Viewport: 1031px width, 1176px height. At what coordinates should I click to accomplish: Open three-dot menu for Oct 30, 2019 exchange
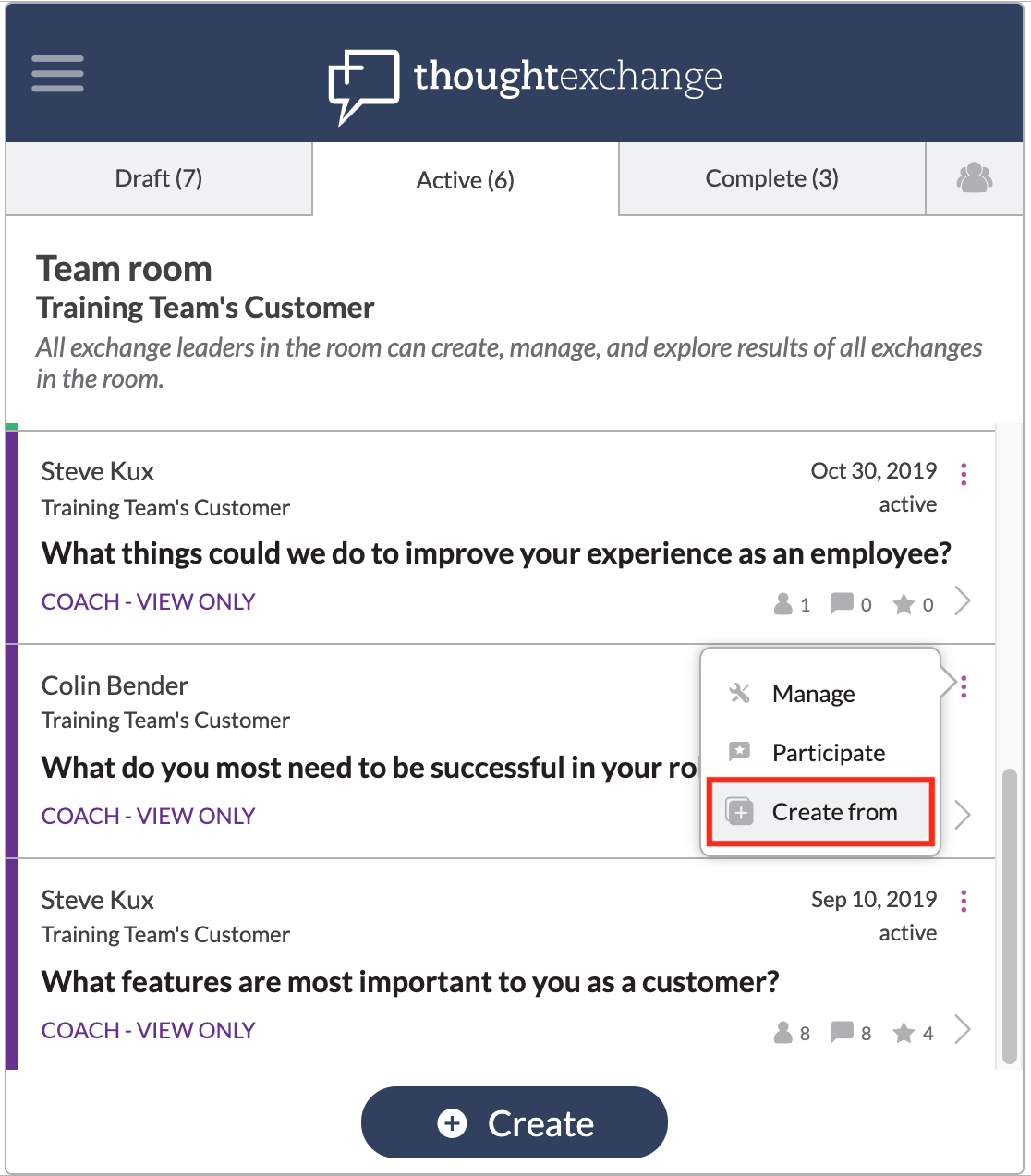(x=964, y=474)
